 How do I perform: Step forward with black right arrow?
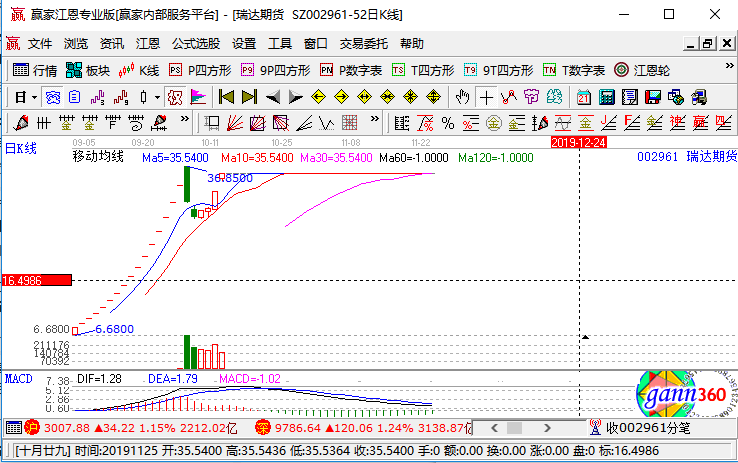click(296, 97)
